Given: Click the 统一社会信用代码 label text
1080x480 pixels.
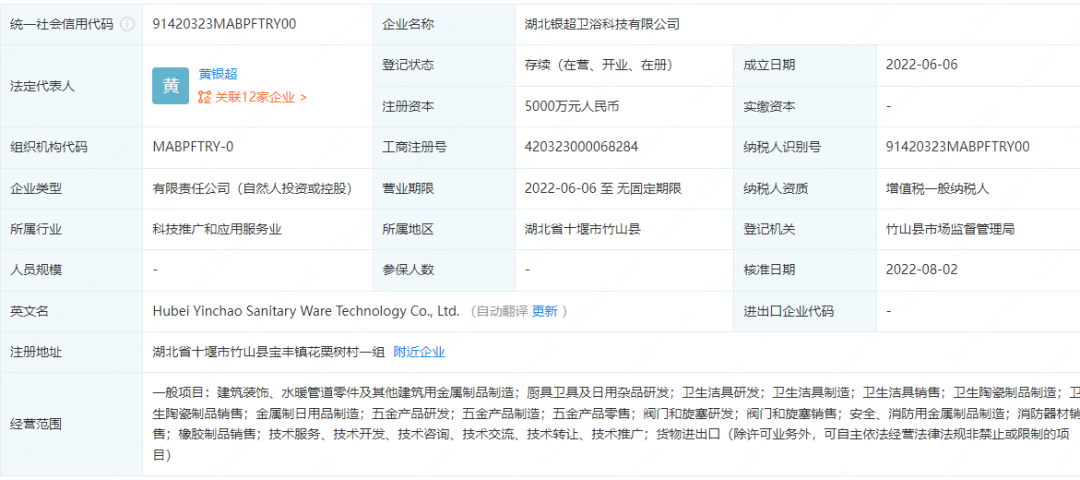Looking at the screenshot, I should (x=61, y=24).
